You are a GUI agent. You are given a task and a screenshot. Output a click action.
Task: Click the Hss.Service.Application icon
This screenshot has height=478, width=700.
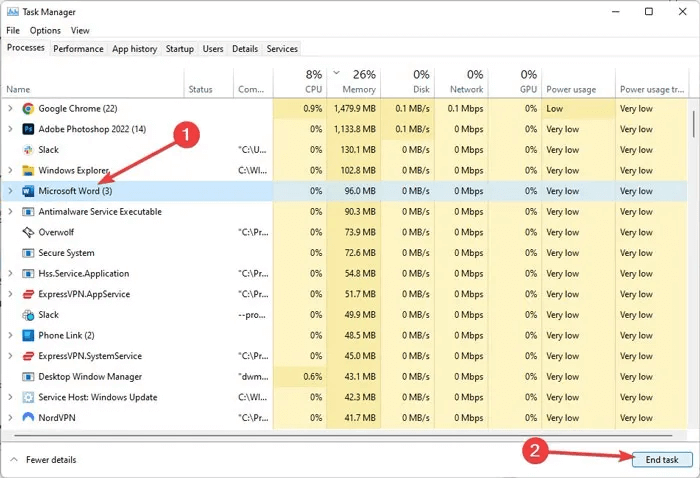pos(28,273)
